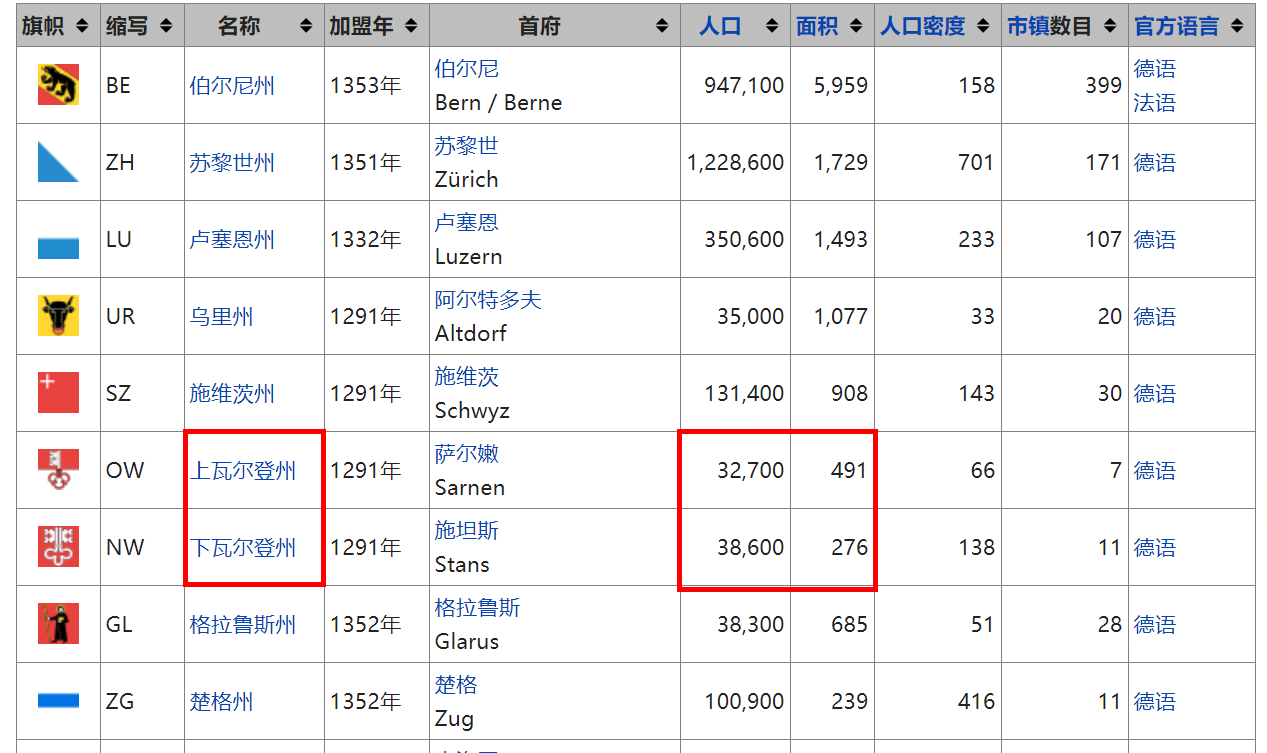Screen dimensions: 1267x753
Task: Open the 法语 language link in Bern row
Action: 1154,103
